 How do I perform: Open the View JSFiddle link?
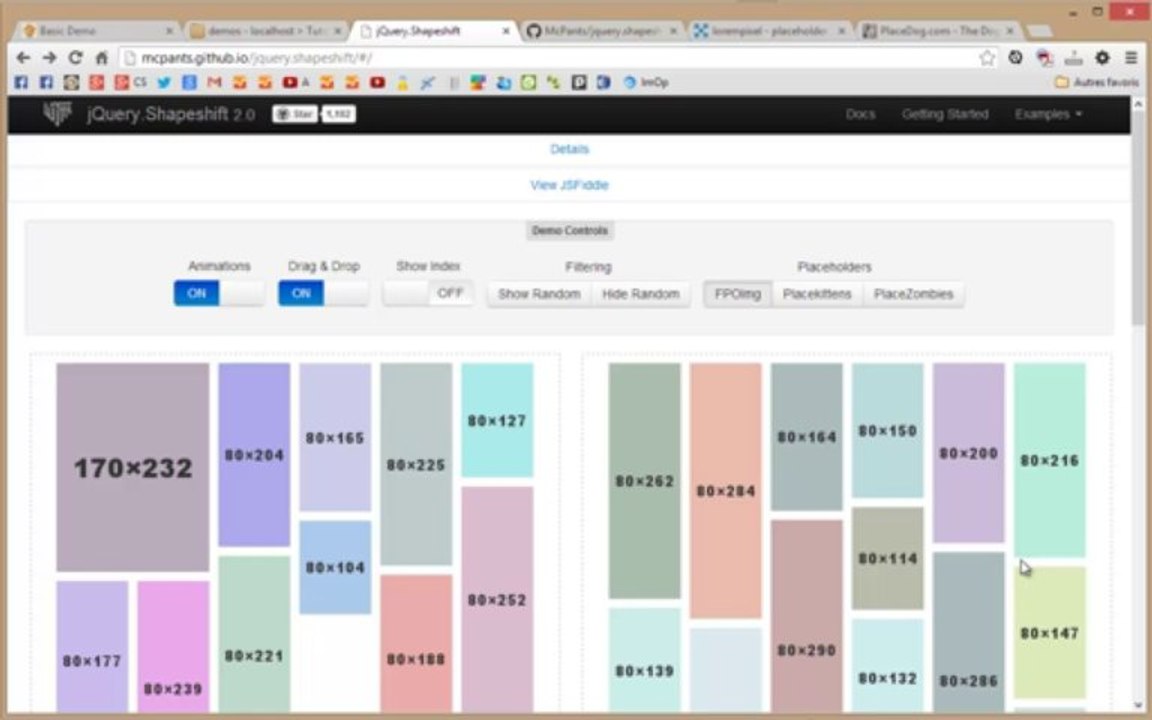tap(569, 185)
